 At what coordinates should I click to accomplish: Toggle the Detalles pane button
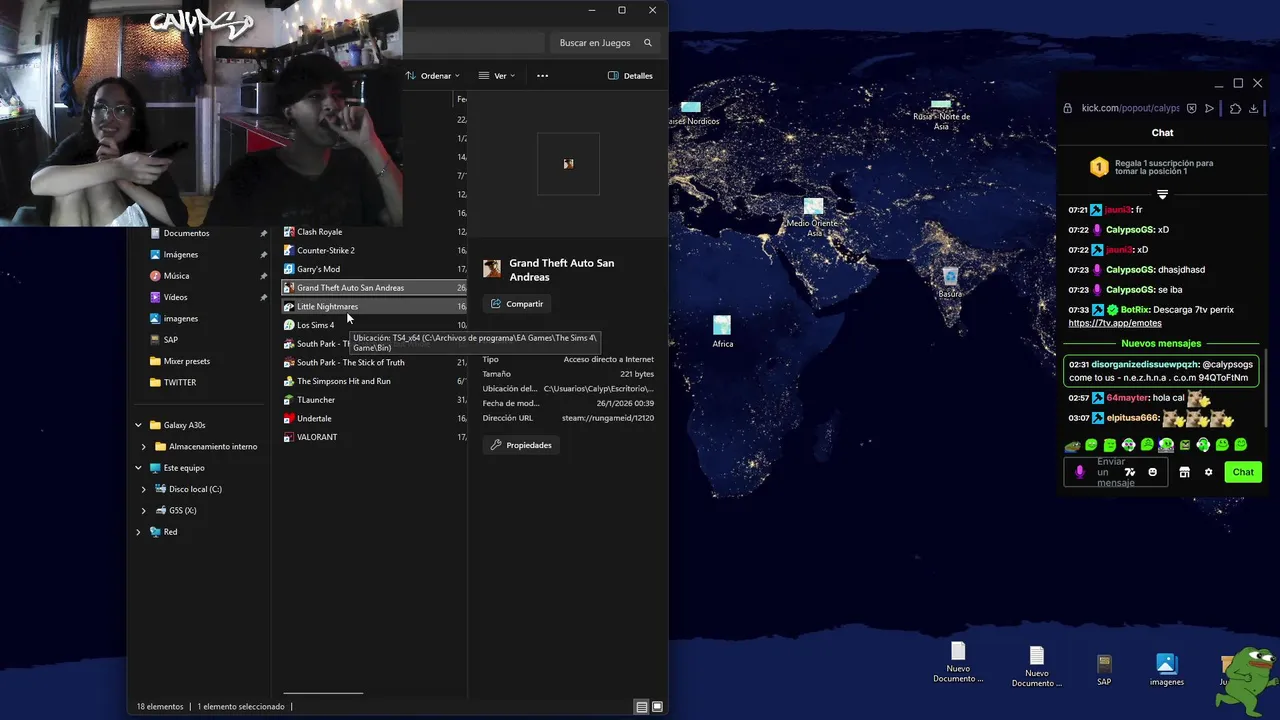point(630,76)
